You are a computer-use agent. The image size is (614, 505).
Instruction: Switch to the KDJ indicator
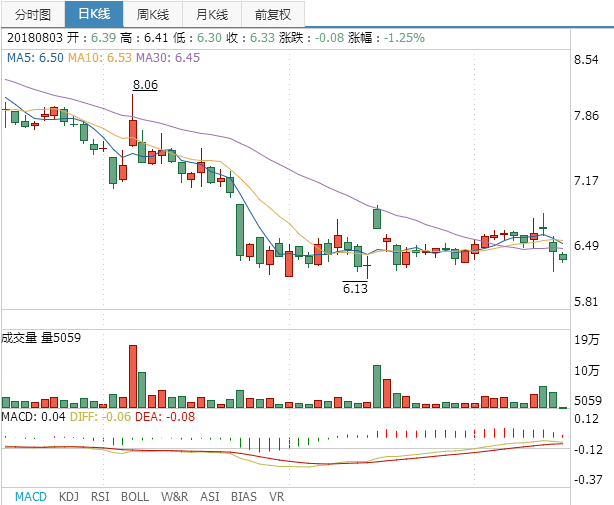[x=69, y=497]
